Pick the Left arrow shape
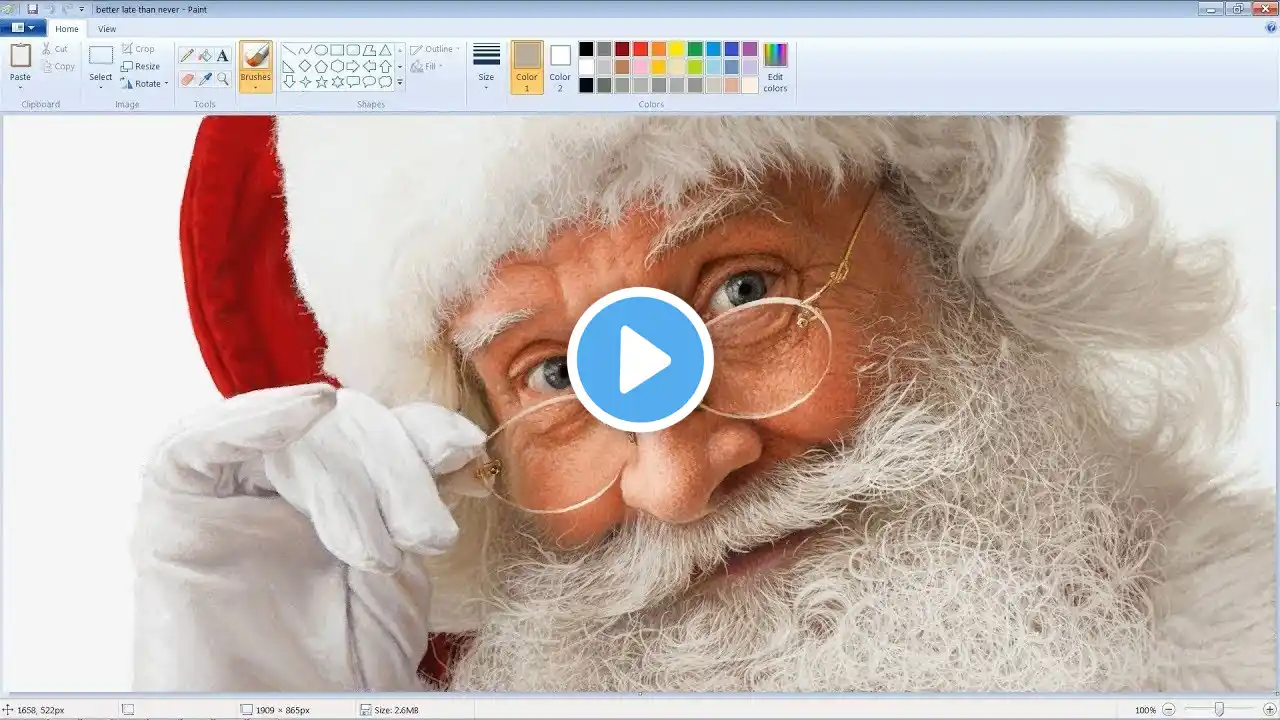The image size is (1280, 720). coord(369,66)
